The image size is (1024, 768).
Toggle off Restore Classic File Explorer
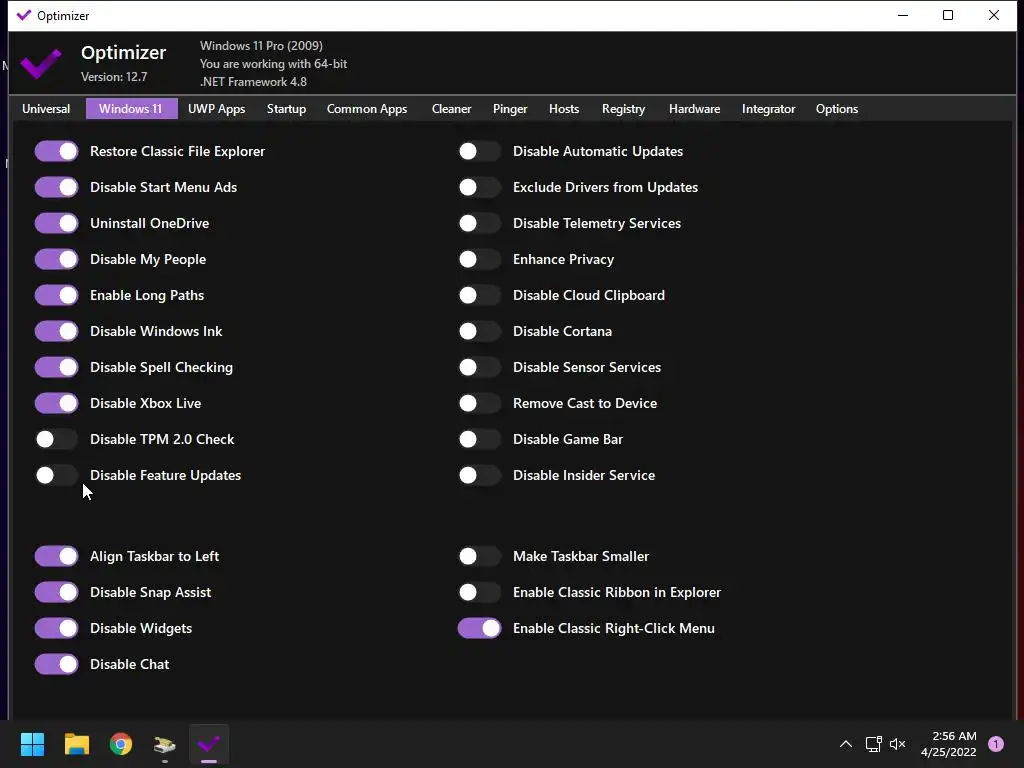tap(56, 151)
